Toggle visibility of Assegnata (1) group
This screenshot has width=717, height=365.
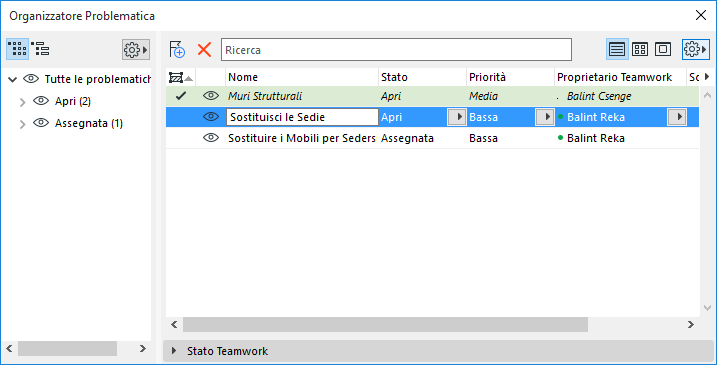point(41,123)
